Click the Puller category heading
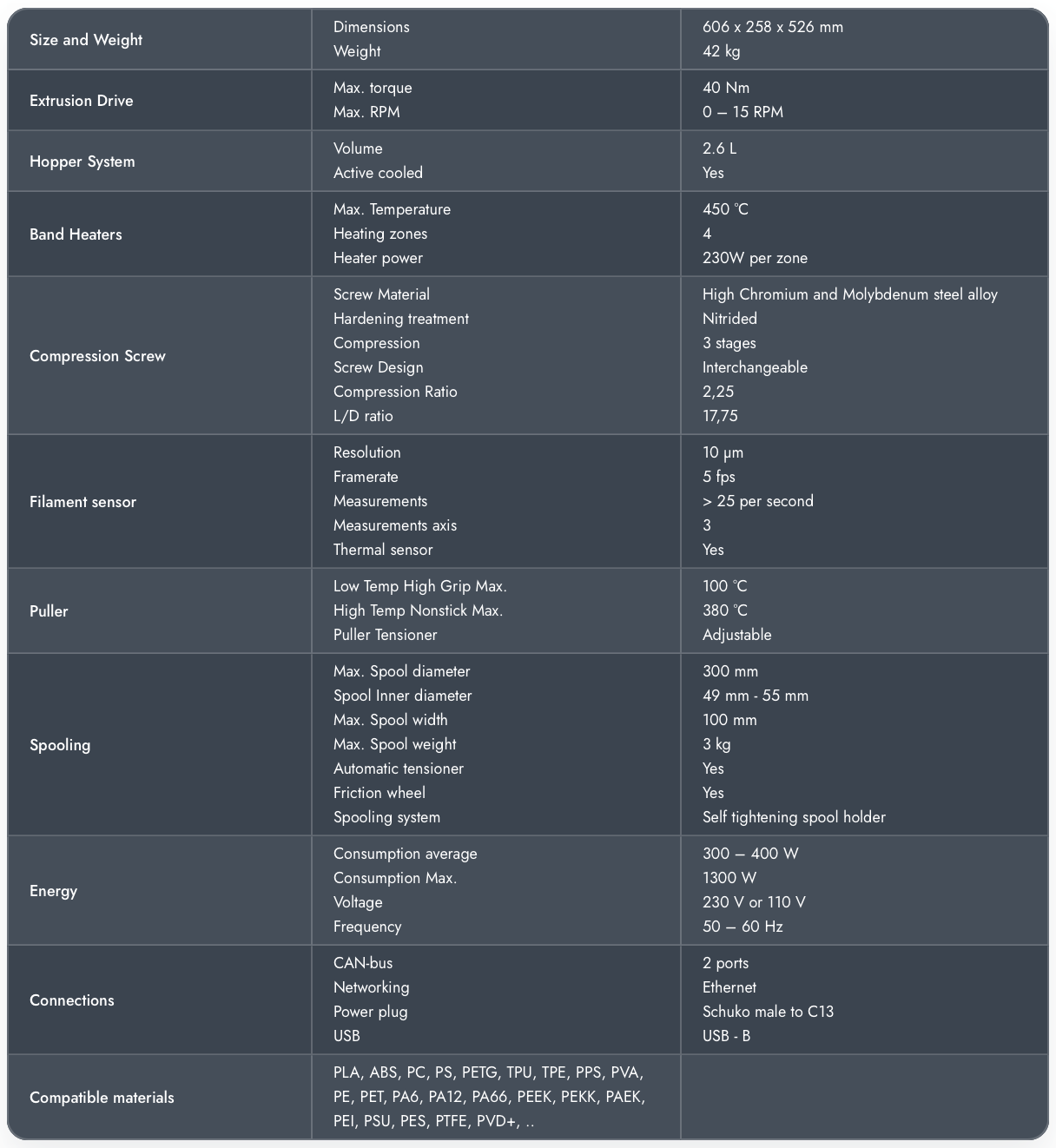The image size is (1056, 1148). point(49,611)
